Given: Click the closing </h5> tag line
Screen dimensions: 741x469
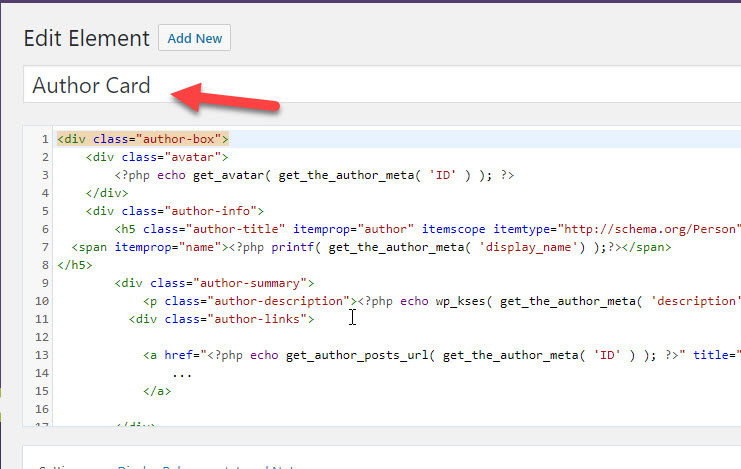Looking at the screenshot, I should [x=75, y=265].
